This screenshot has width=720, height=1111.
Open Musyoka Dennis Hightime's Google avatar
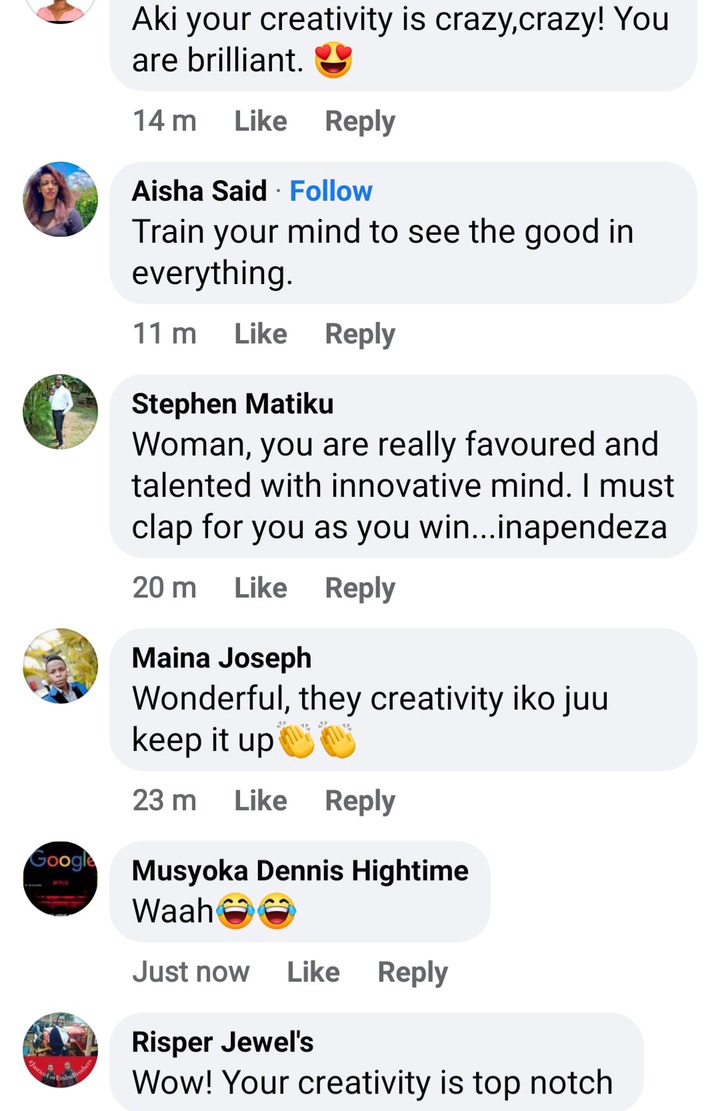click(x=60, y=879)
